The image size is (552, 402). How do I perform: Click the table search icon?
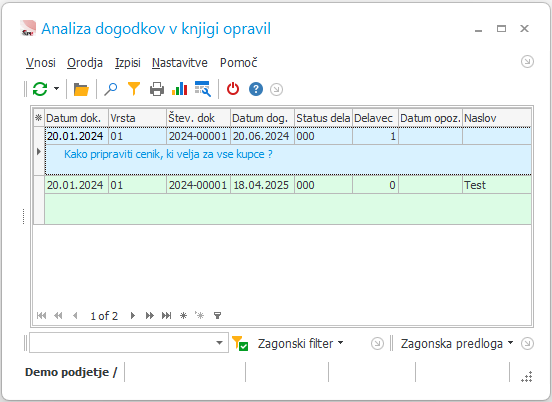click(203, 89)
